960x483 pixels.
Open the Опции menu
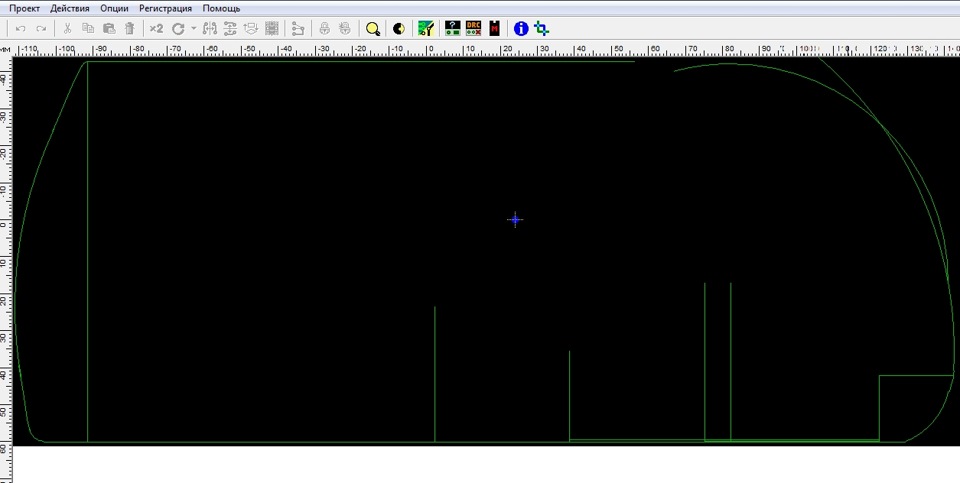pyautogui.click(x=114, y=9)
